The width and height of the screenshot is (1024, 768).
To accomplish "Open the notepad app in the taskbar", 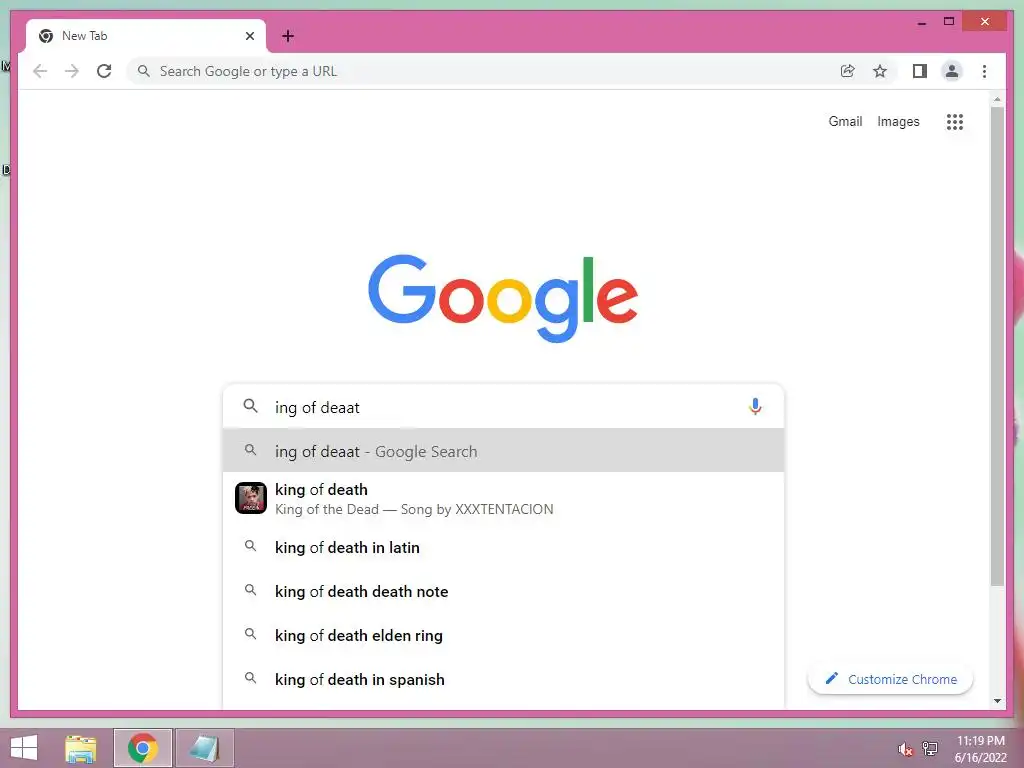I will (x=204, y=748).
